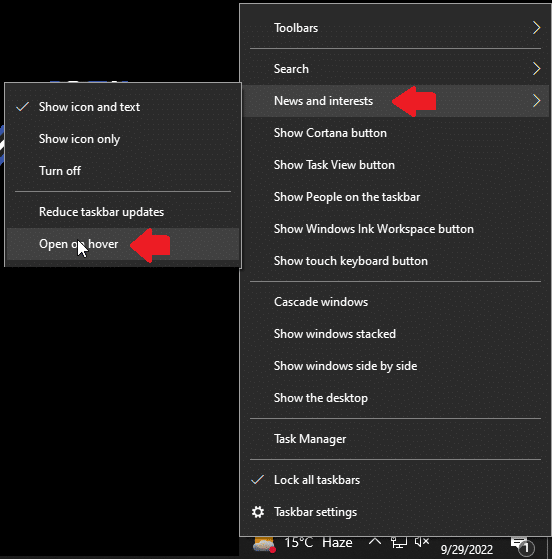This screenshot has height=559, width=552.
Task: Toggle Show Windows Ink Workspace button
Action: pos(395,229)
